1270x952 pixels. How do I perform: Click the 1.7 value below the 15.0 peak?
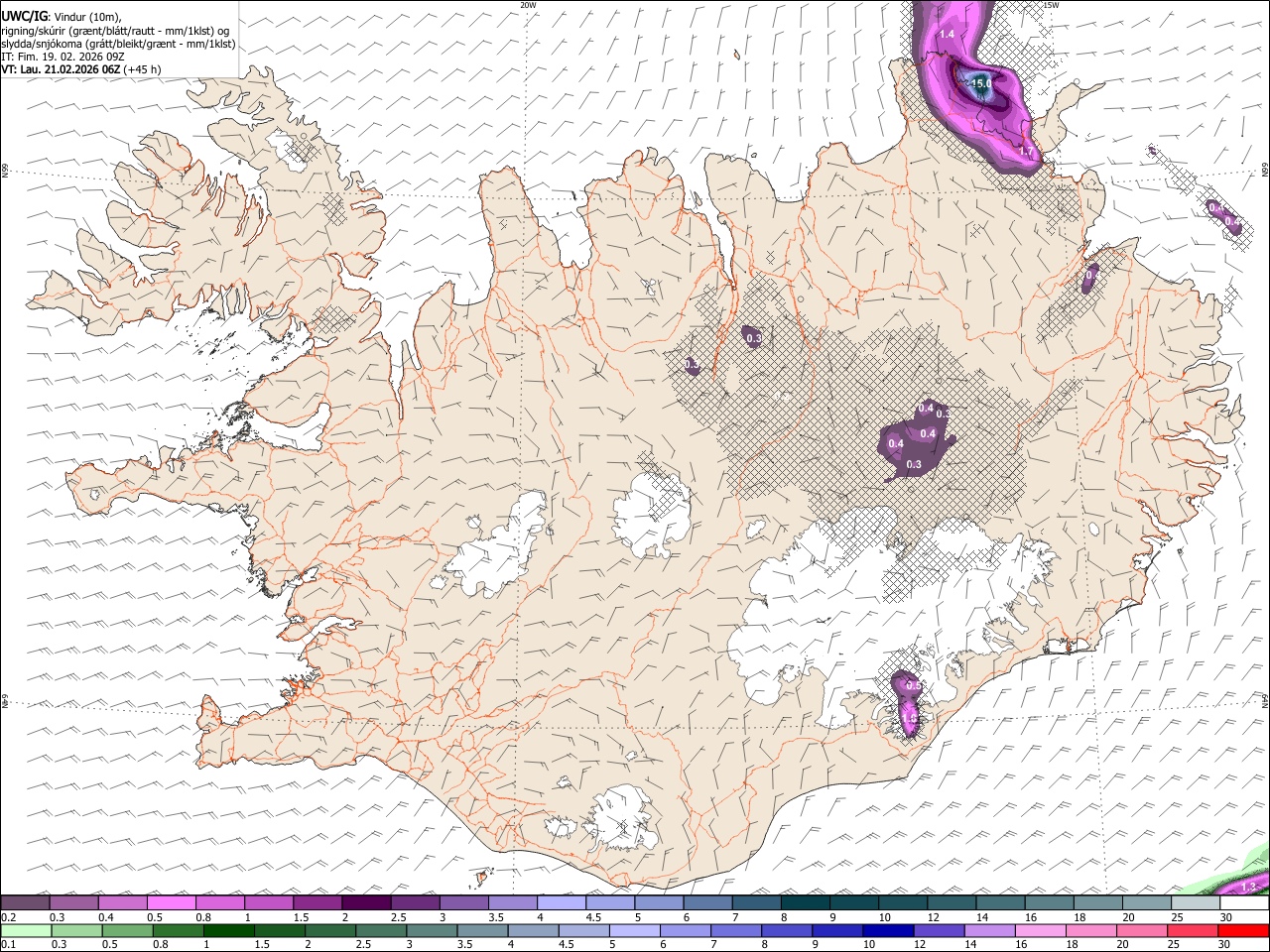pos(1027,152)
